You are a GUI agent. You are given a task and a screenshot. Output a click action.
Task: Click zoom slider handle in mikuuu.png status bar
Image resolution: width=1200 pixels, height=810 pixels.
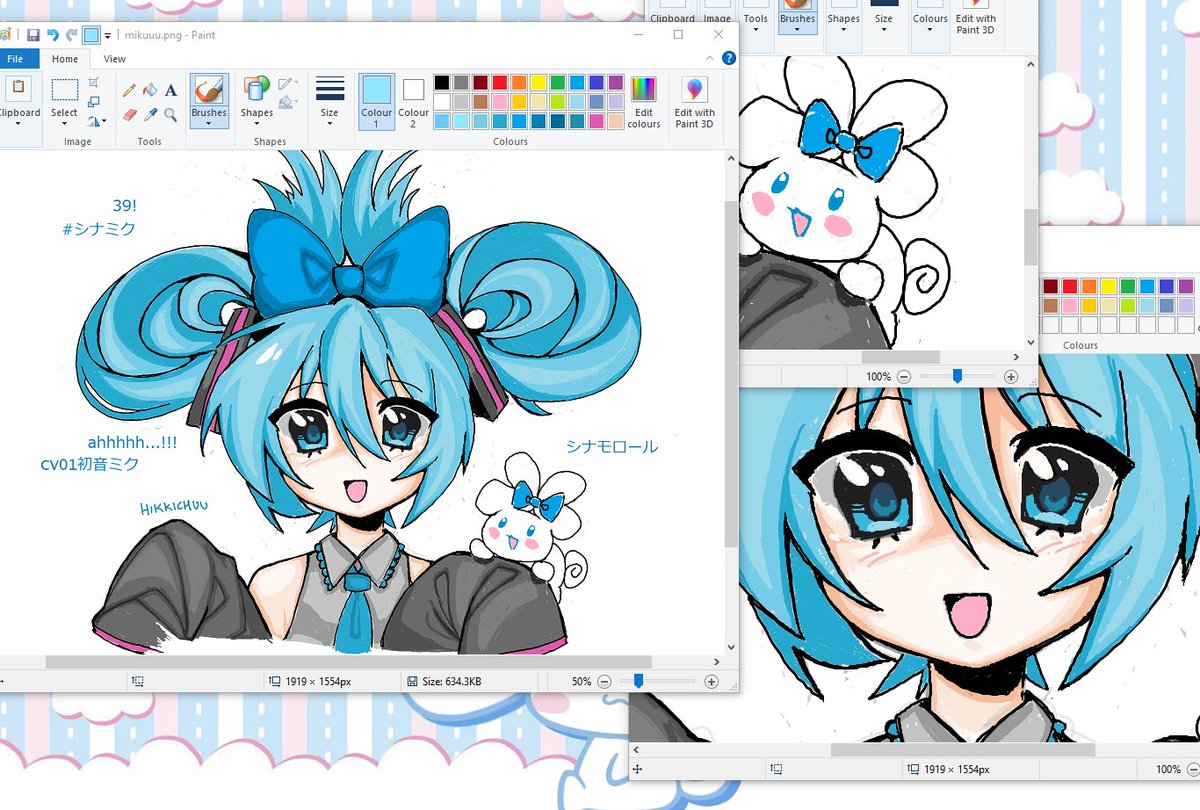coord(638,681)
